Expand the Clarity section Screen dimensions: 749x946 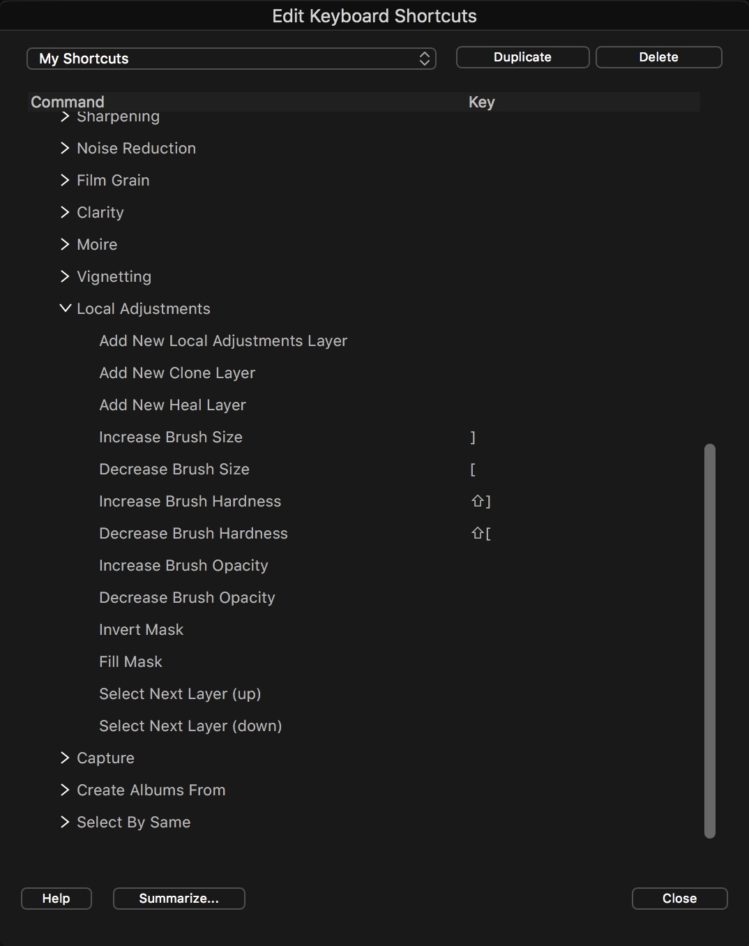pyautogui.click(x=64, y=212)
